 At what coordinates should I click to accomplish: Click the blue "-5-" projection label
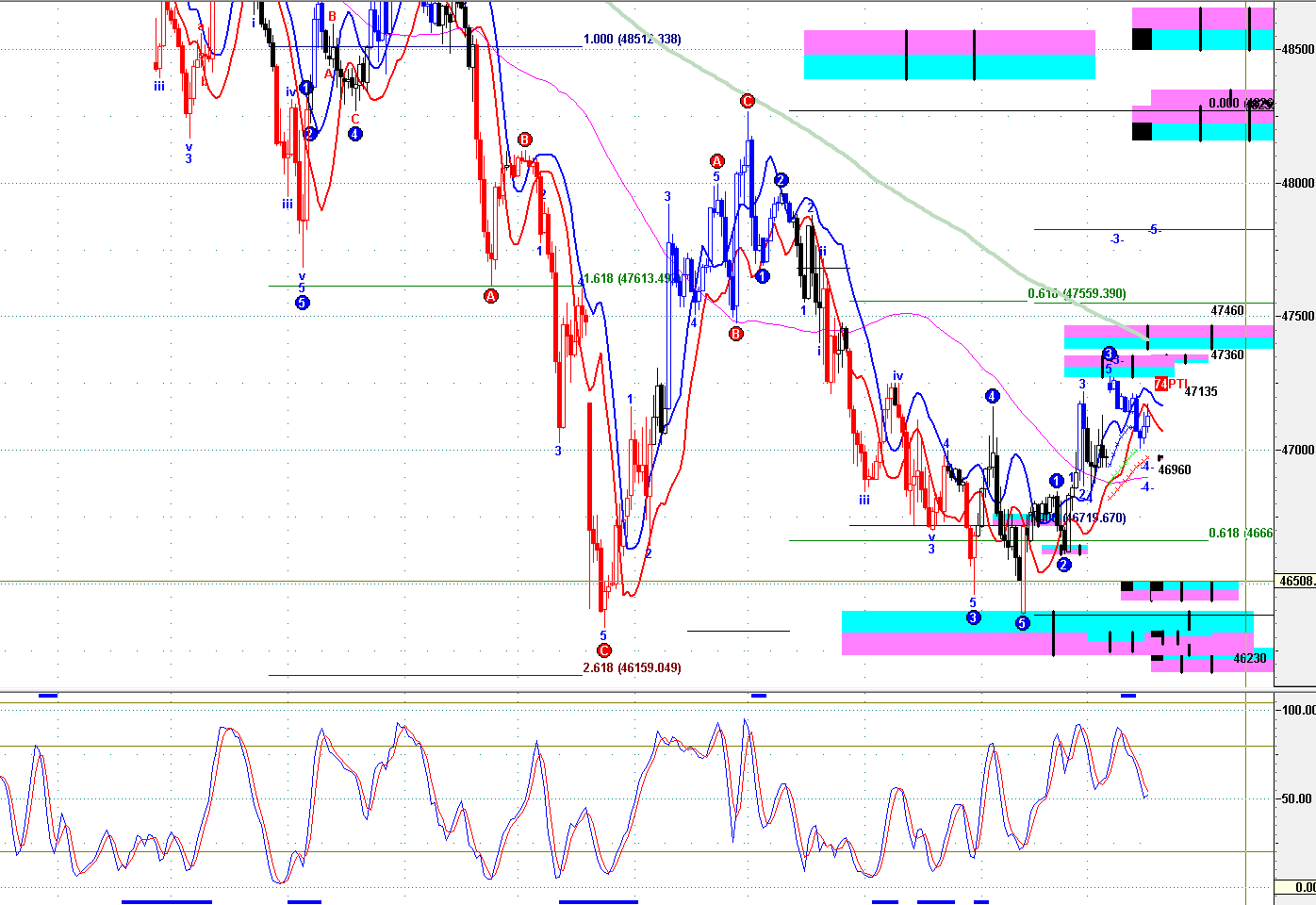[x=1154, y=229]
